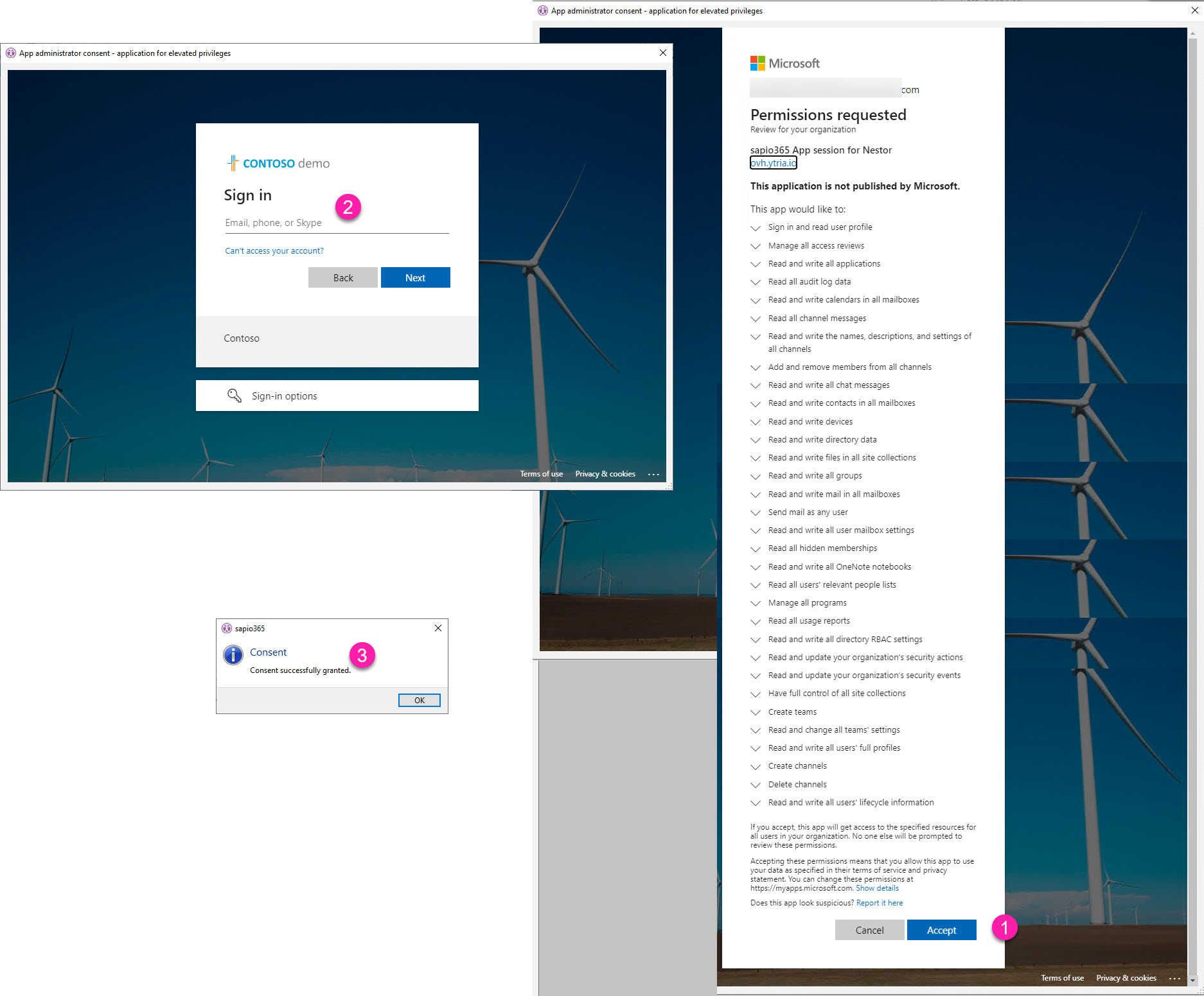Close the sapio365 Consent dialog
This screenshot has width=1204, height=996.
438,628
